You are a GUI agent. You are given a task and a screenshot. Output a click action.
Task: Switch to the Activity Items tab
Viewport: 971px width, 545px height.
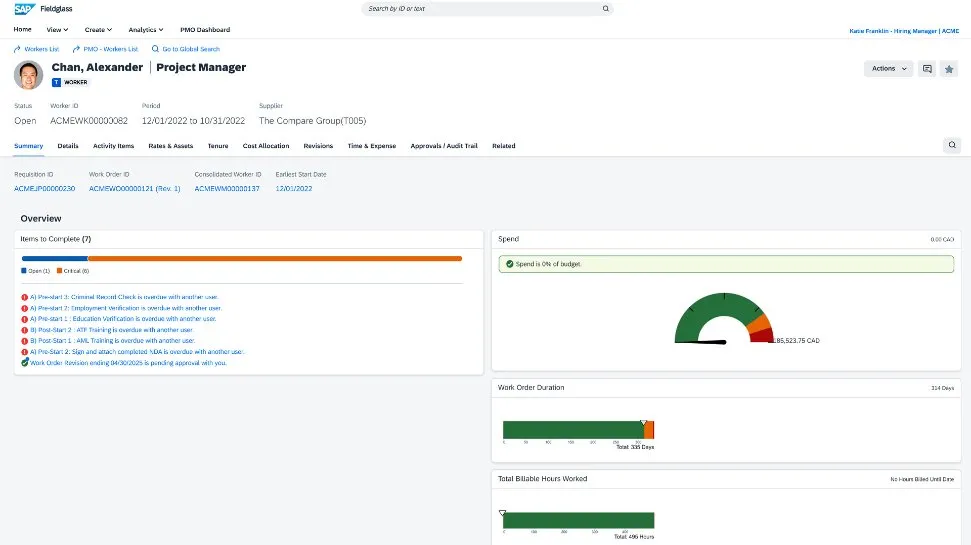click(x=113, y=146)
